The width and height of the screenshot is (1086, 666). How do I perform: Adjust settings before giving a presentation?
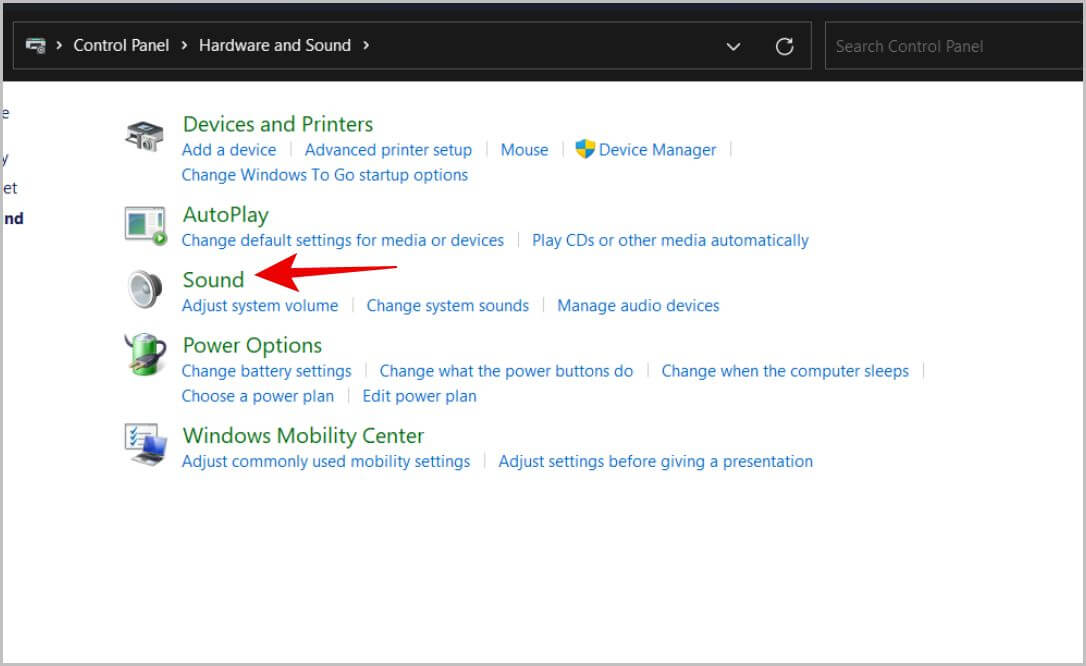point(656,461)
